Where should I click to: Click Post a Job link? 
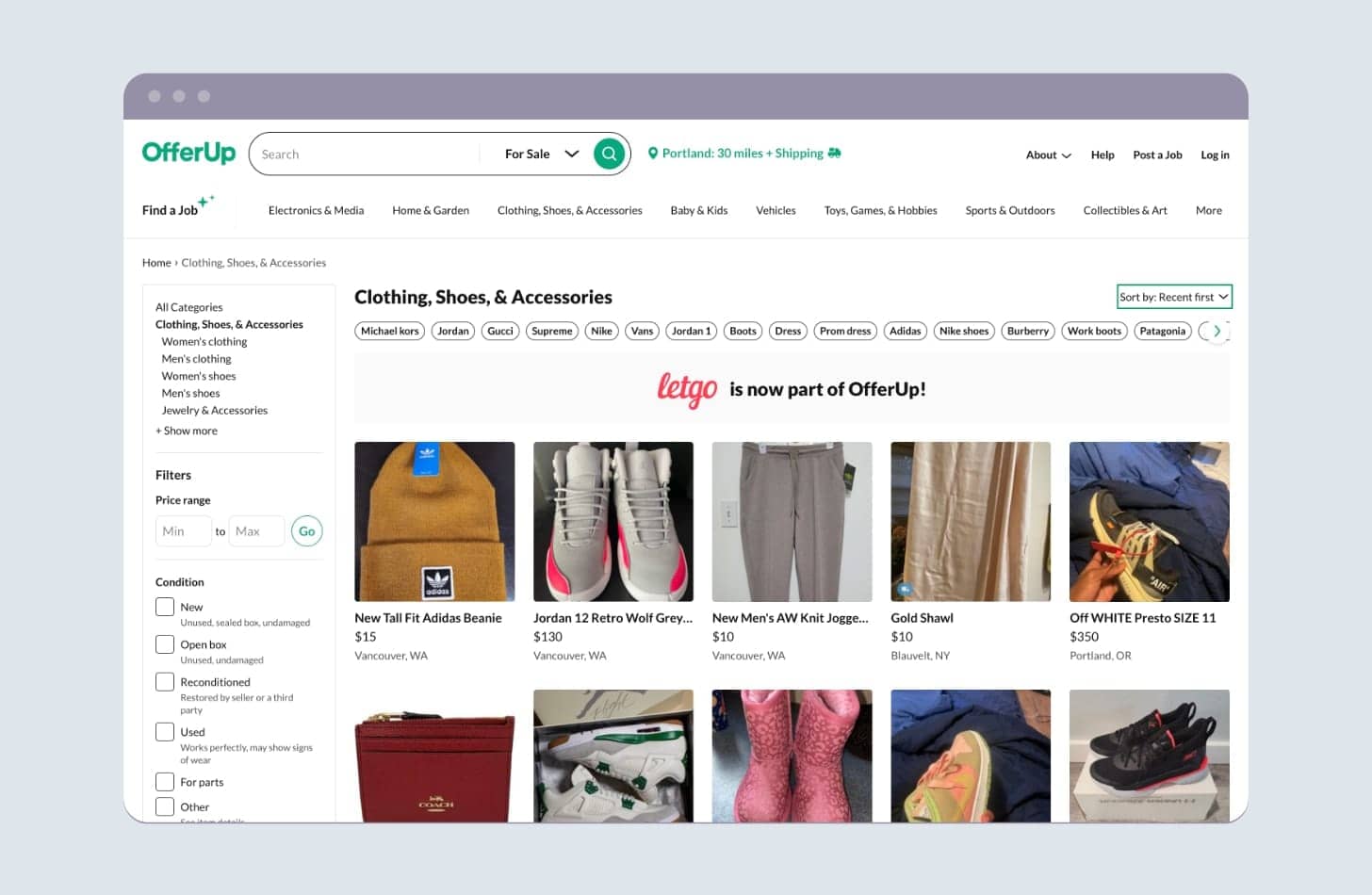[1157, 155]
